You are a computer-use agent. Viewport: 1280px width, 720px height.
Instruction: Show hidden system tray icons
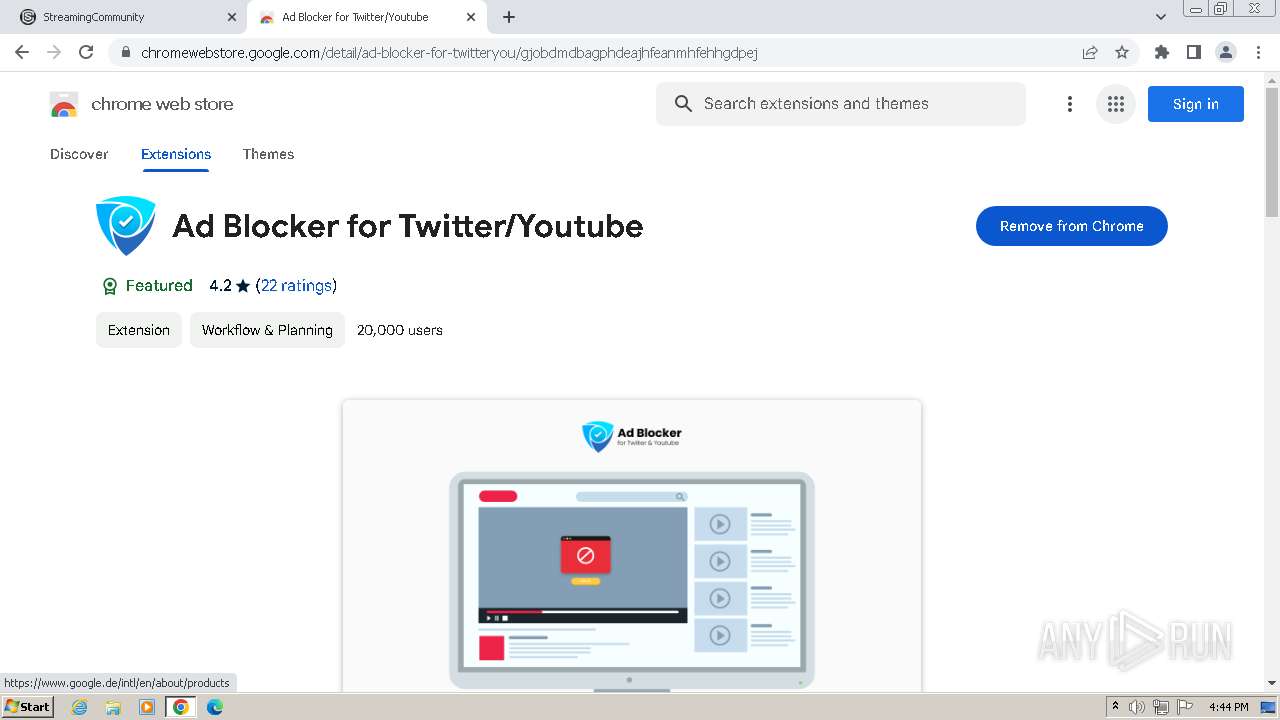[1115, 707]
